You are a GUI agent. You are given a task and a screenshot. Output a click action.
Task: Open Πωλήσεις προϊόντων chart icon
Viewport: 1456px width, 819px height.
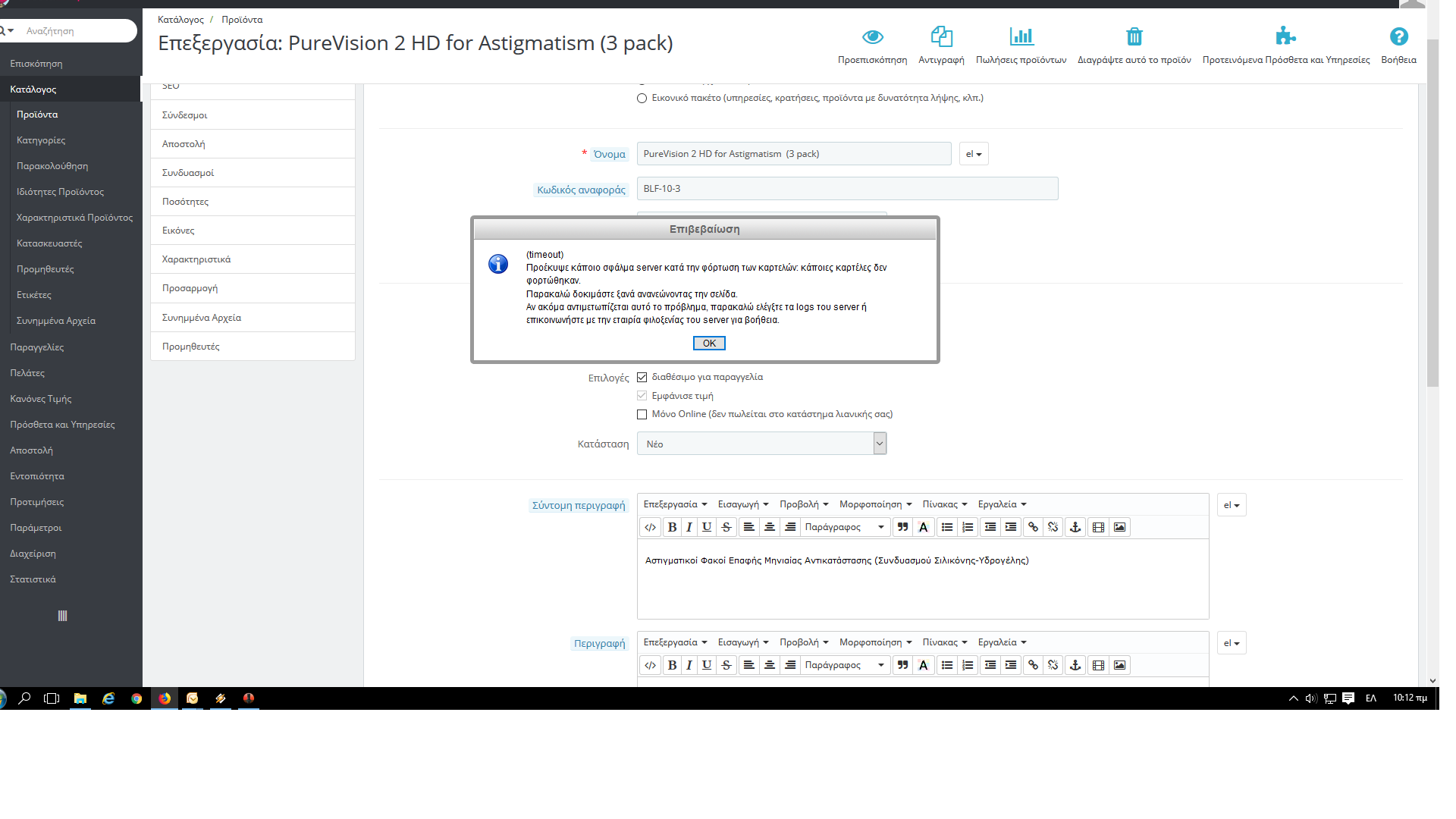point(1021,36)
